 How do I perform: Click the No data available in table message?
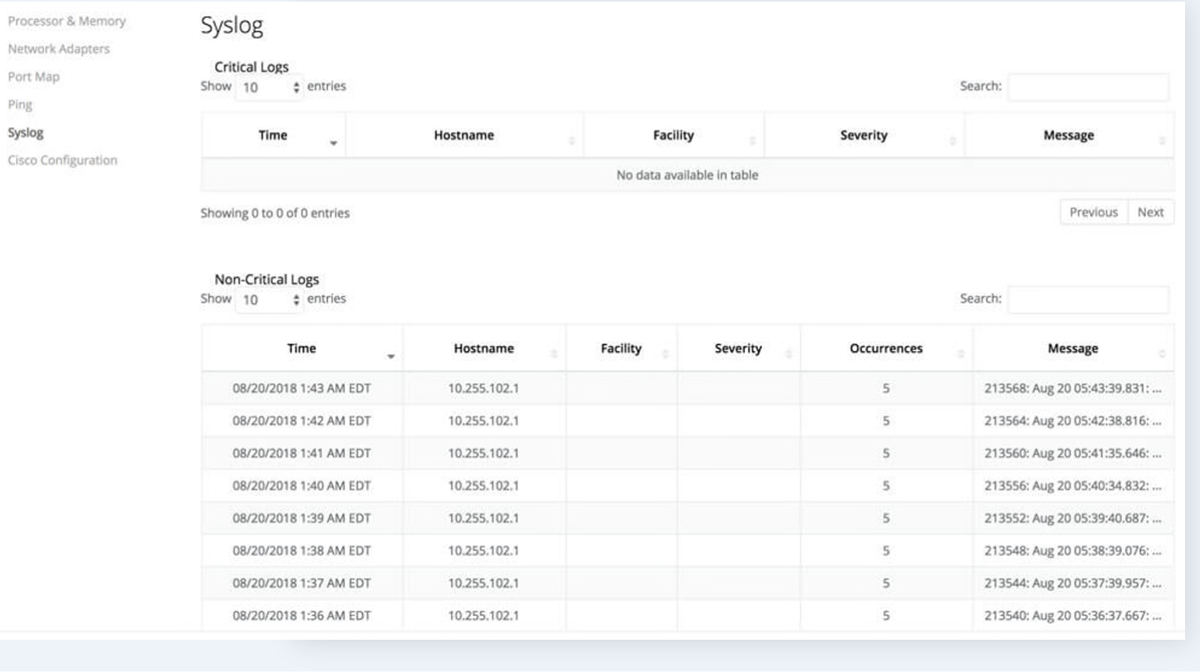687,175
